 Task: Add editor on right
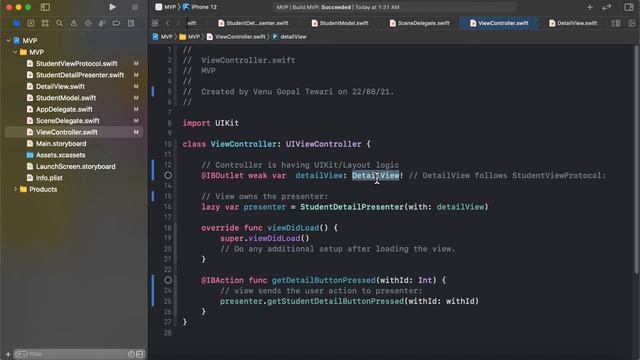[x=631, y=23]
